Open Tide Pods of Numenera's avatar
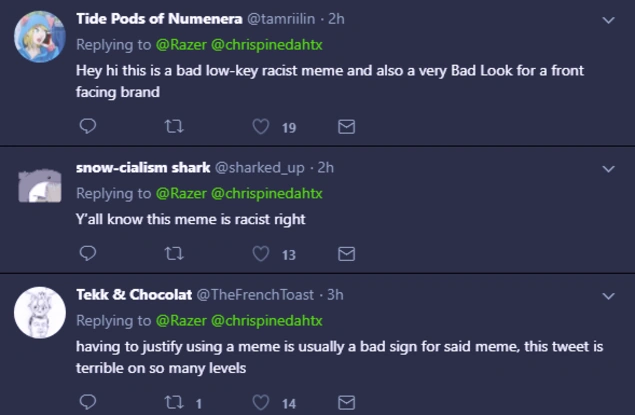Image resolution: width=635 pixels, height=415 pixels. click(40, 40)
